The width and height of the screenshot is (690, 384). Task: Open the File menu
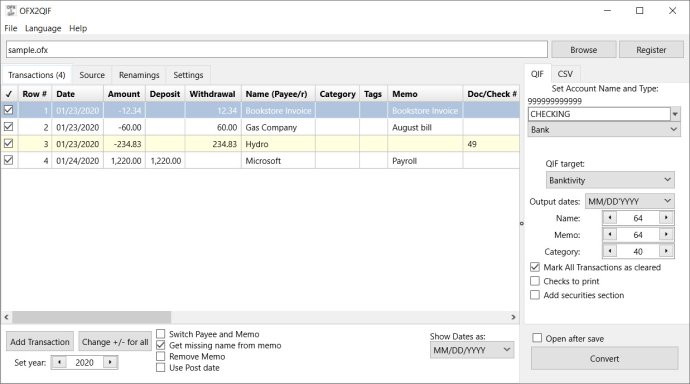coord(11,28)
